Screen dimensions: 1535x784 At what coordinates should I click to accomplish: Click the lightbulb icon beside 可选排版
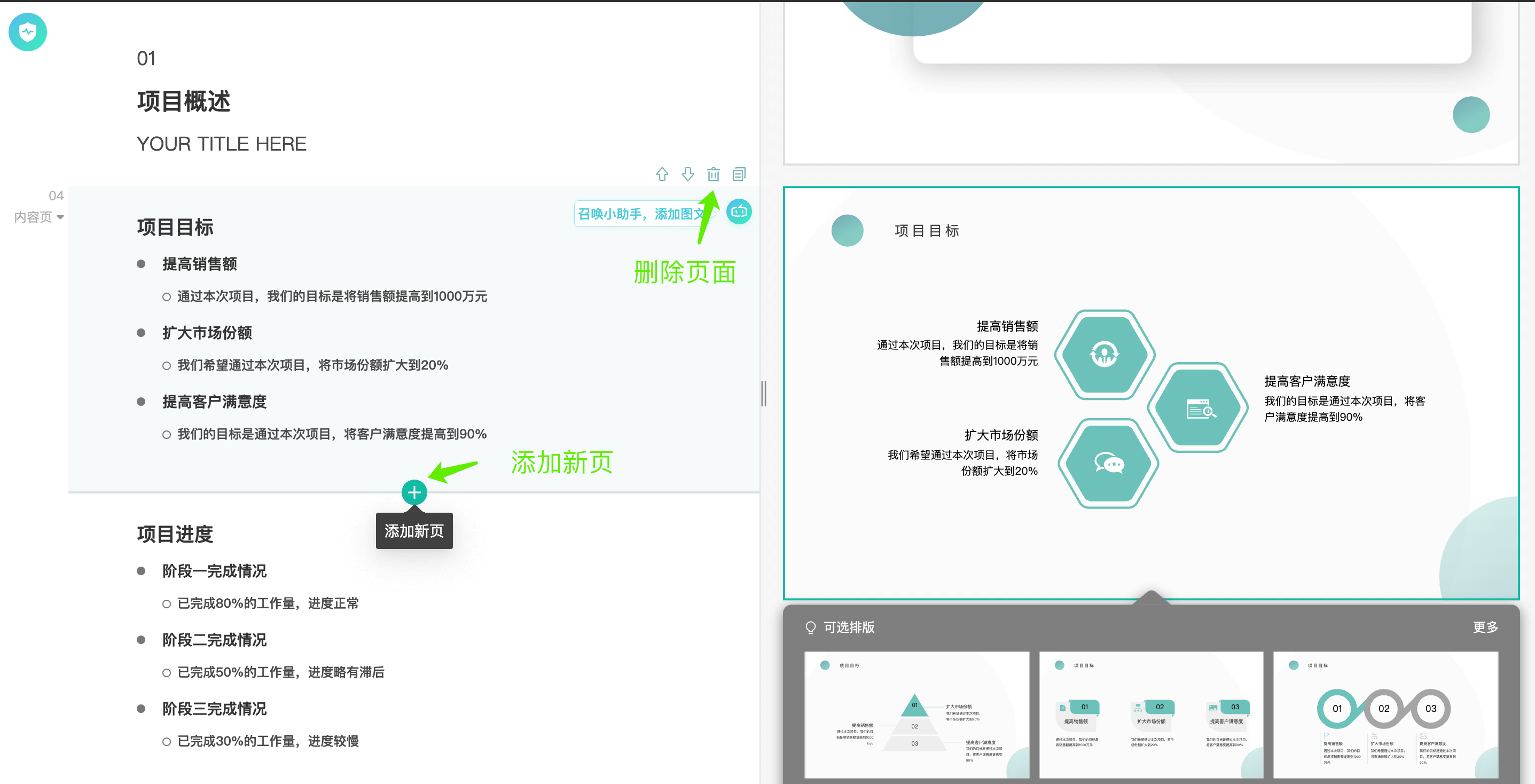pos(810,628)
